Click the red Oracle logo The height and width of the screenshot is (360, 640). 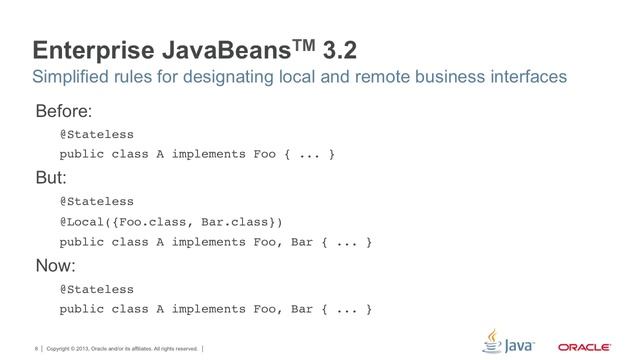click(x=584, y=347)
